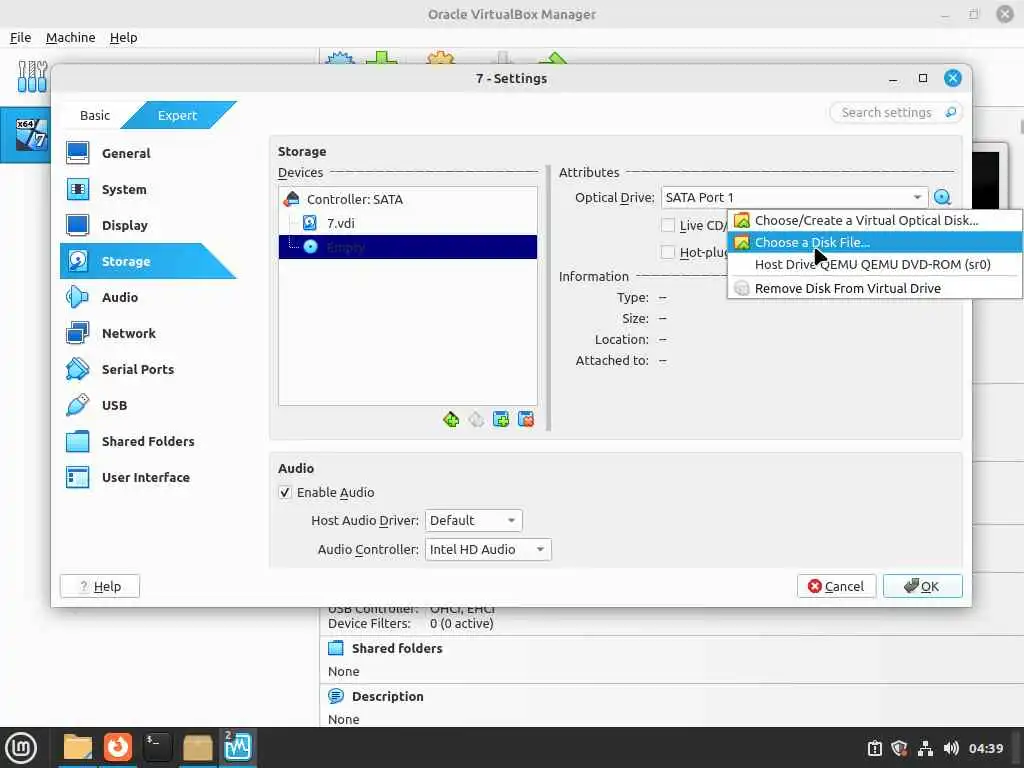
Task: Open the file manager from taskbar (first folder)
Action: (78, 747)
